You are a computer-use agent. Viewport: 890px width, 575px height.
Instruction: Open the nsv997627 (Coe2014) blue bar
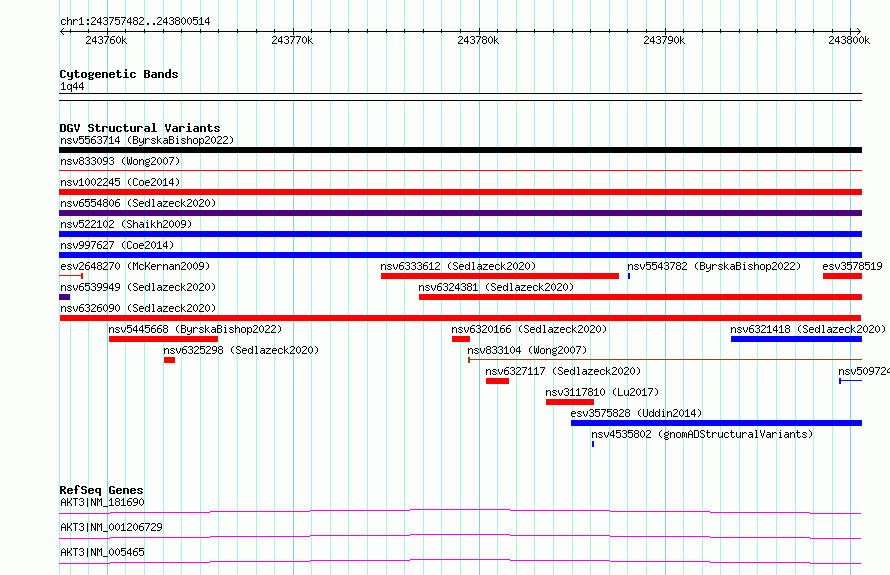tap(460, 255)
